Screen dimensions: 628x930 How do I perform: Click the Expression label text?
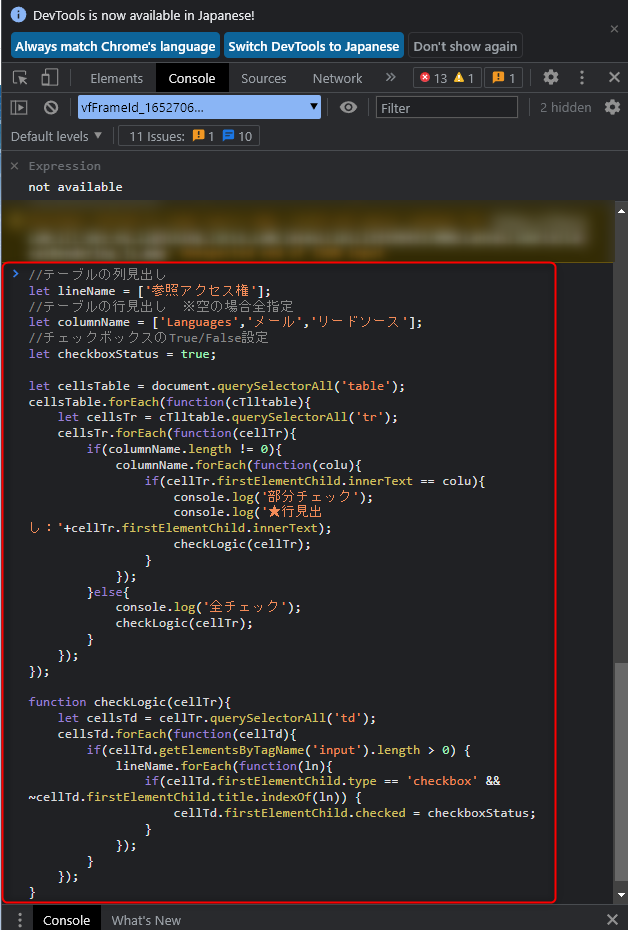coord(65,166)
